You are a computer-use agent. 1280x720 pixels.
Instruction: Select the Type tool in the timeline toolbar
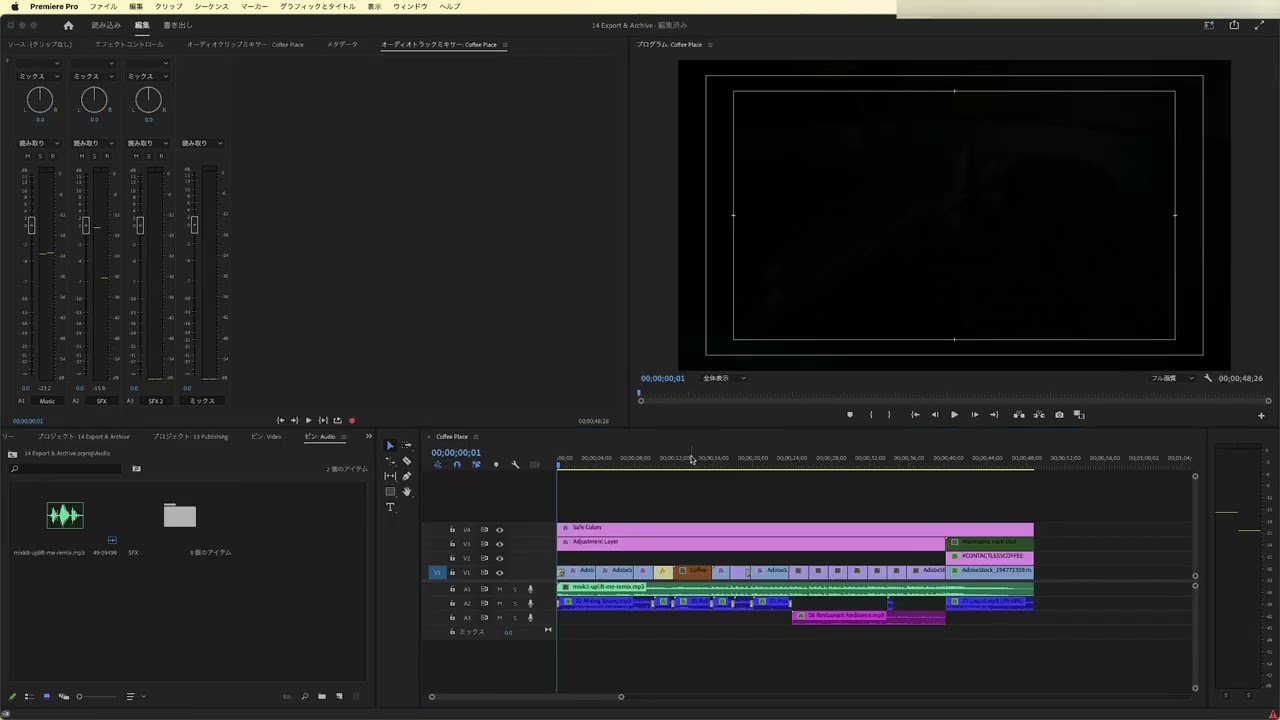point(390,507)
